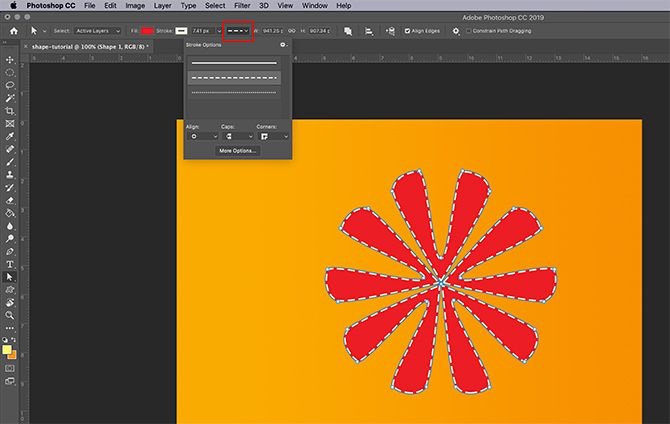Expand the Corners dropdown
This screenshot has height=424, width=670.
[273, 136]
